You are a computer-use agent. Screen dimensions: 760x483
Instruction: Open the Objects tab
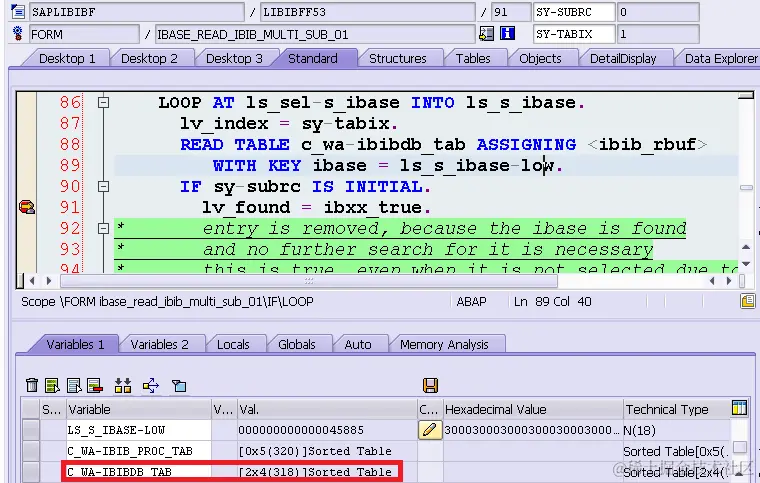pyautogui.click(x=540, y=58)
